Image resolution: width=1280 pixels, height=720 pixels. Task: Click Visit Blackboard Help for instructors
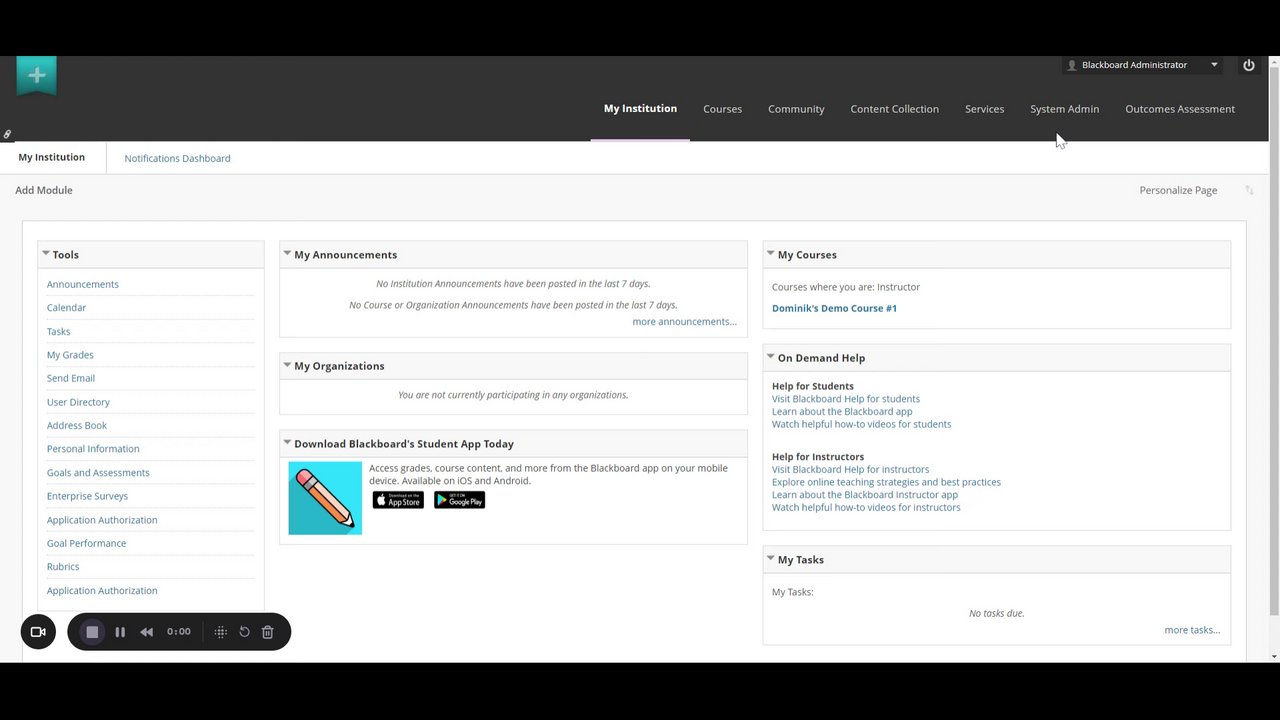pos(850,469)
